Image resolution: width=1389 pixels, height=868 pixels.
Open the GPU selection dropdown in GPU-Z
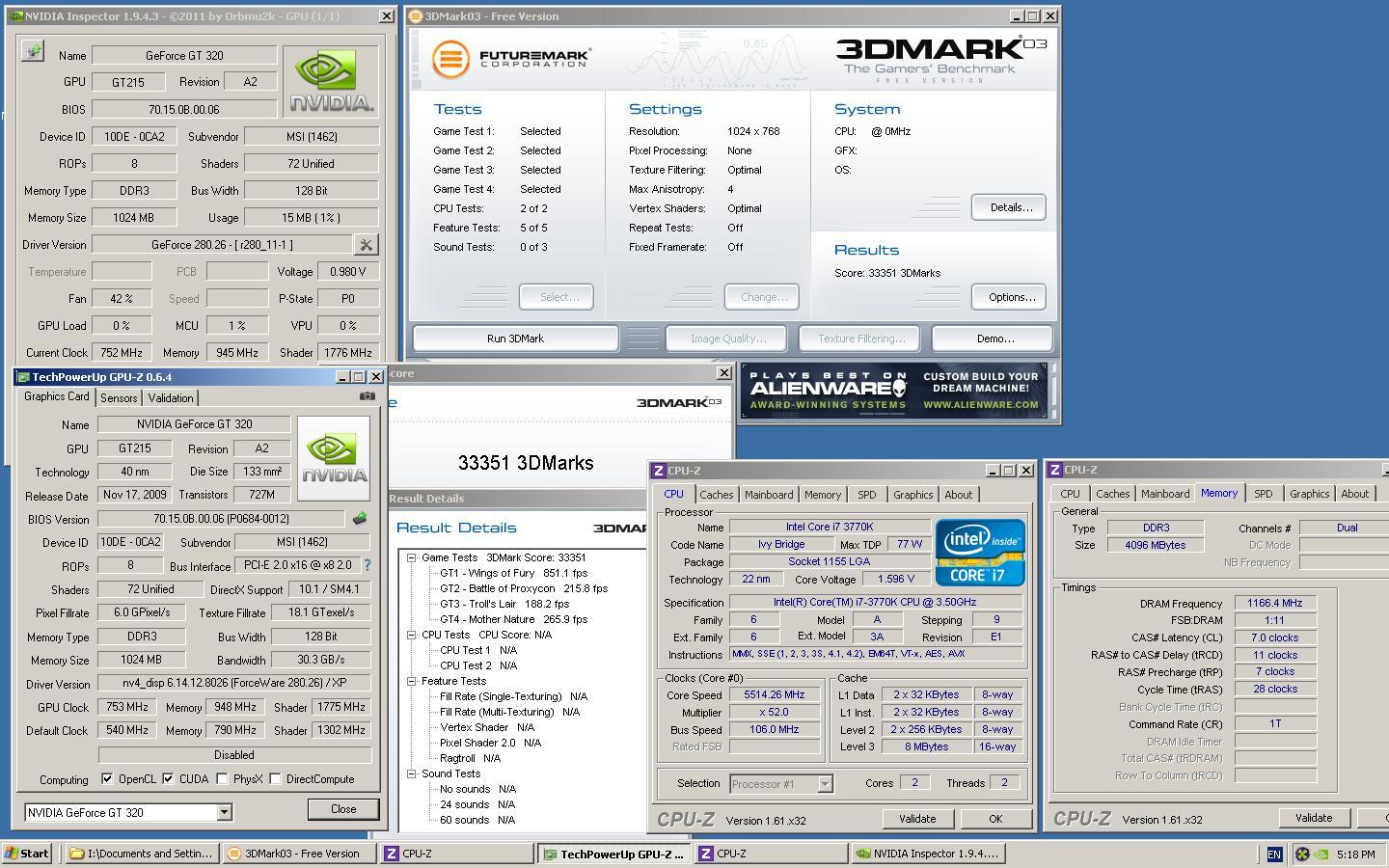(224, 812)
